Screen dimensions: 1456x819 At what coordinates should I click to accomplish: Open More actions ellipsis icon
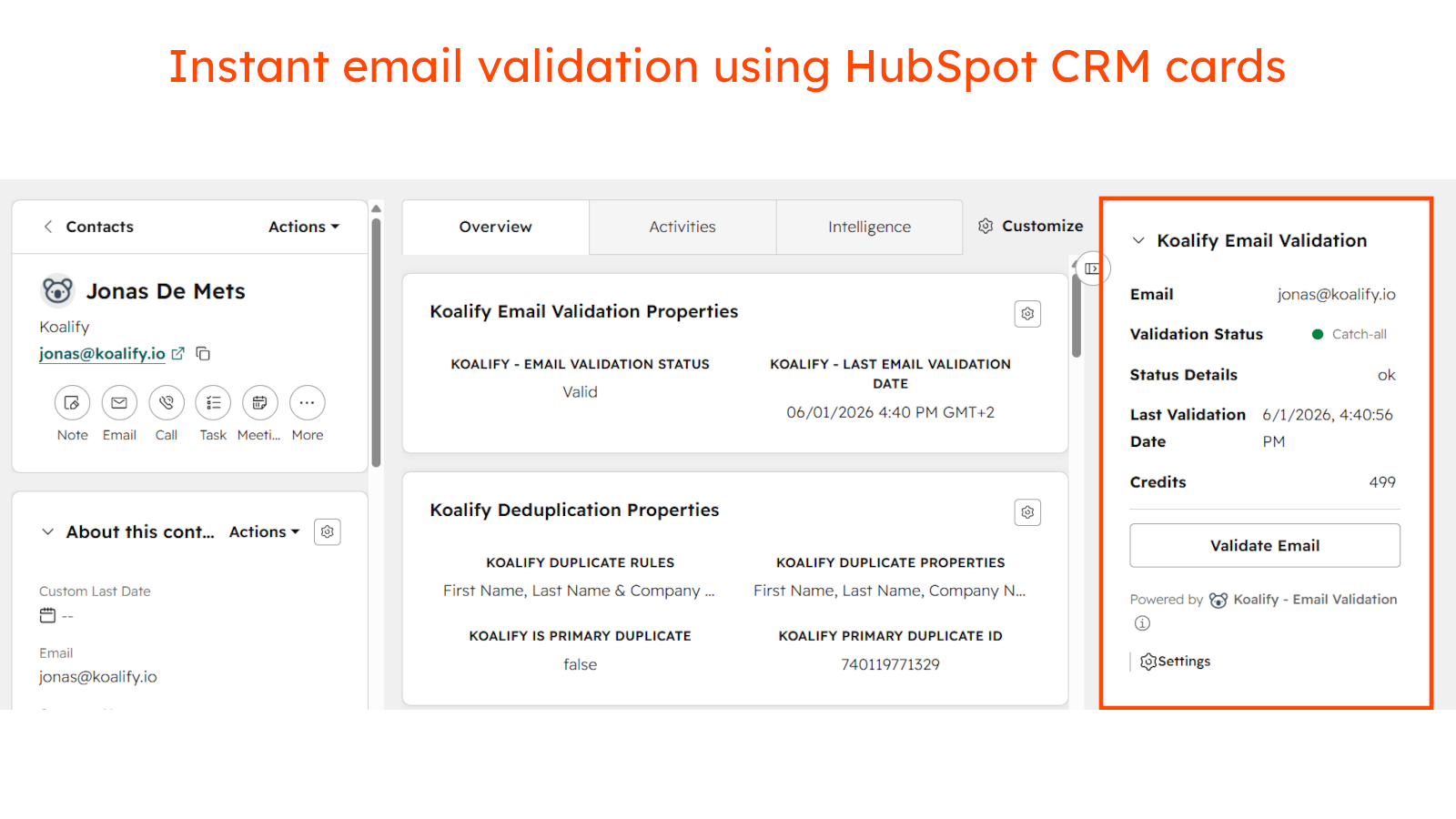pyautogui.click(x=308, y=403)
